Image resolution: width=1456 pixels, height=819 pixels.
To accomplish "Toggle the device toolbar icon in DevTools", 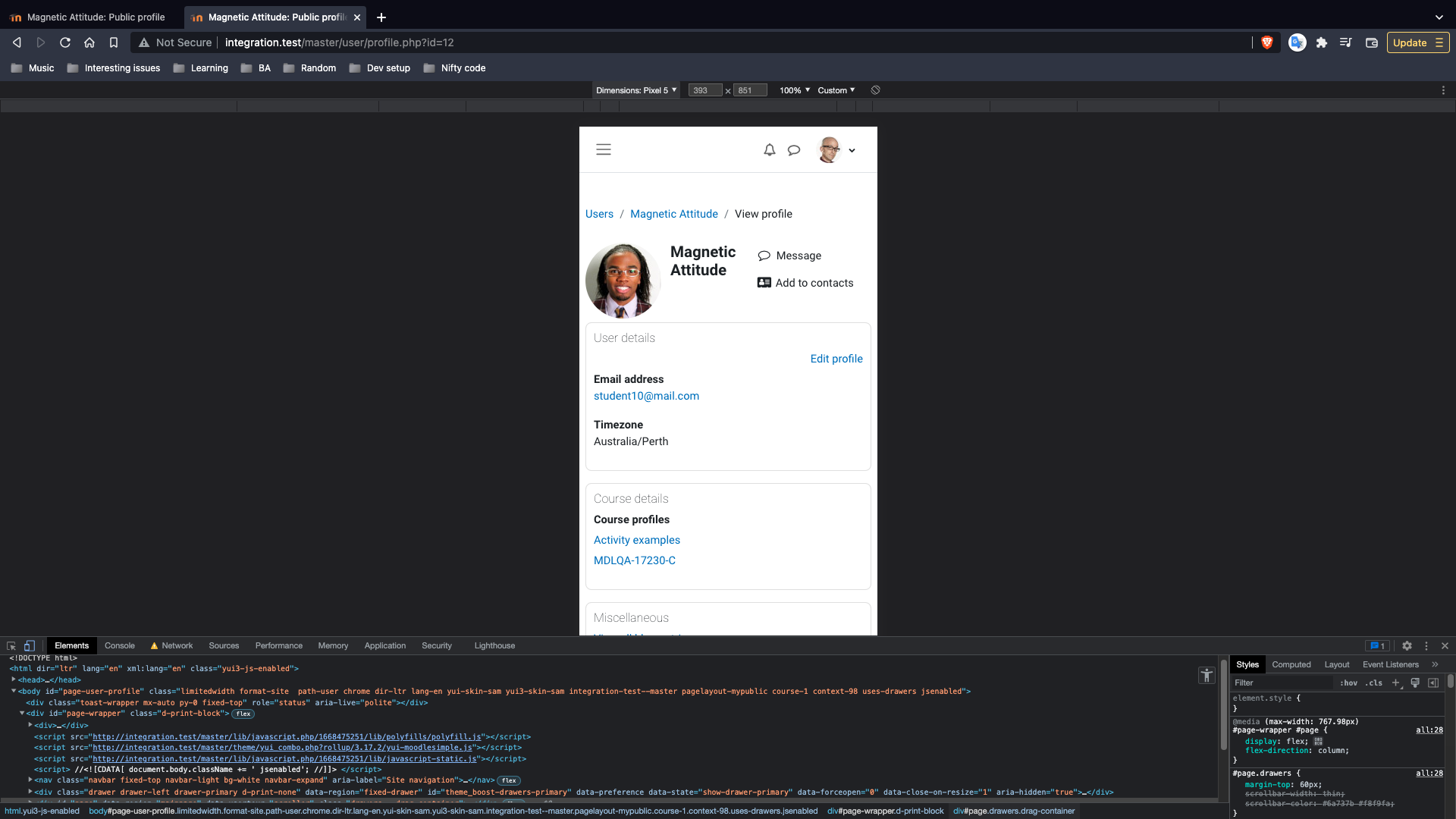I will 30,646.
